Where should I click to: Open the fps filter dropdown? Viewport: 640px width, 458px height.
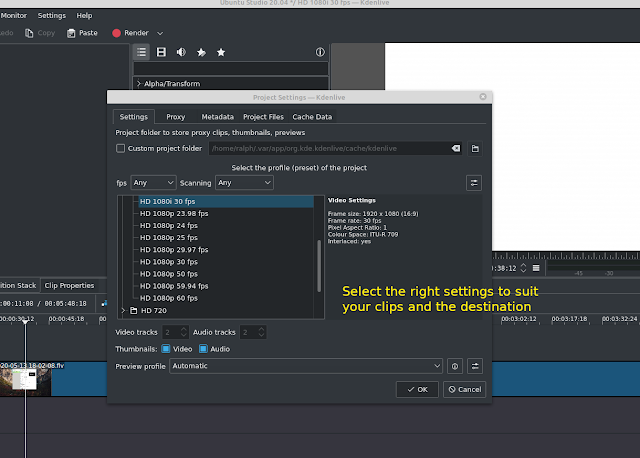[x=153, y=183]
